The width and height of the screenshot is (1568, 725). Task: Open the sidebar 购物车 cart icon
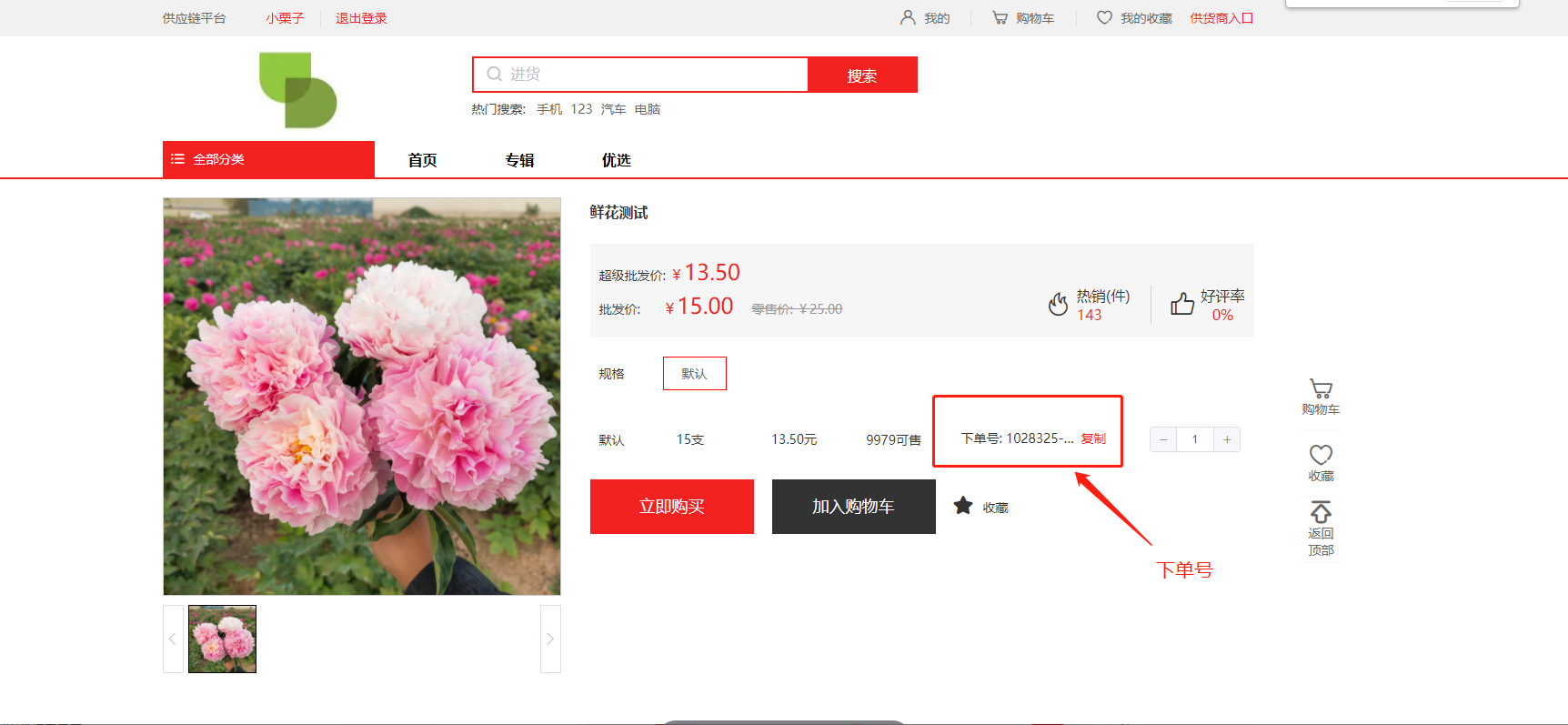coord(1321,389)
